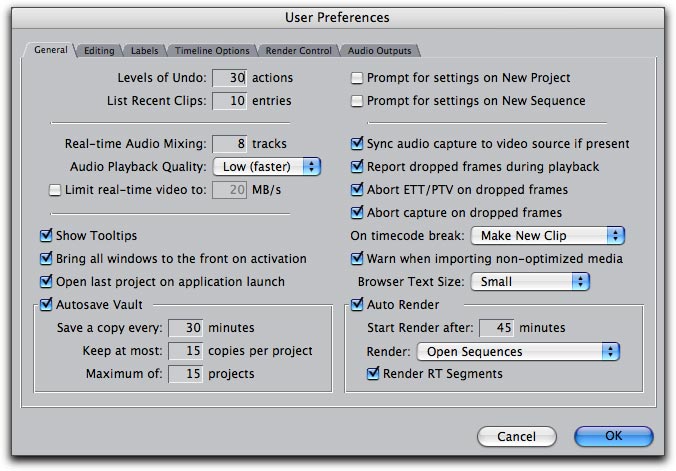Open the Labels tab
Image resolution: width=676 pixels, height=471 pixels.
click(x=145, y=50)
